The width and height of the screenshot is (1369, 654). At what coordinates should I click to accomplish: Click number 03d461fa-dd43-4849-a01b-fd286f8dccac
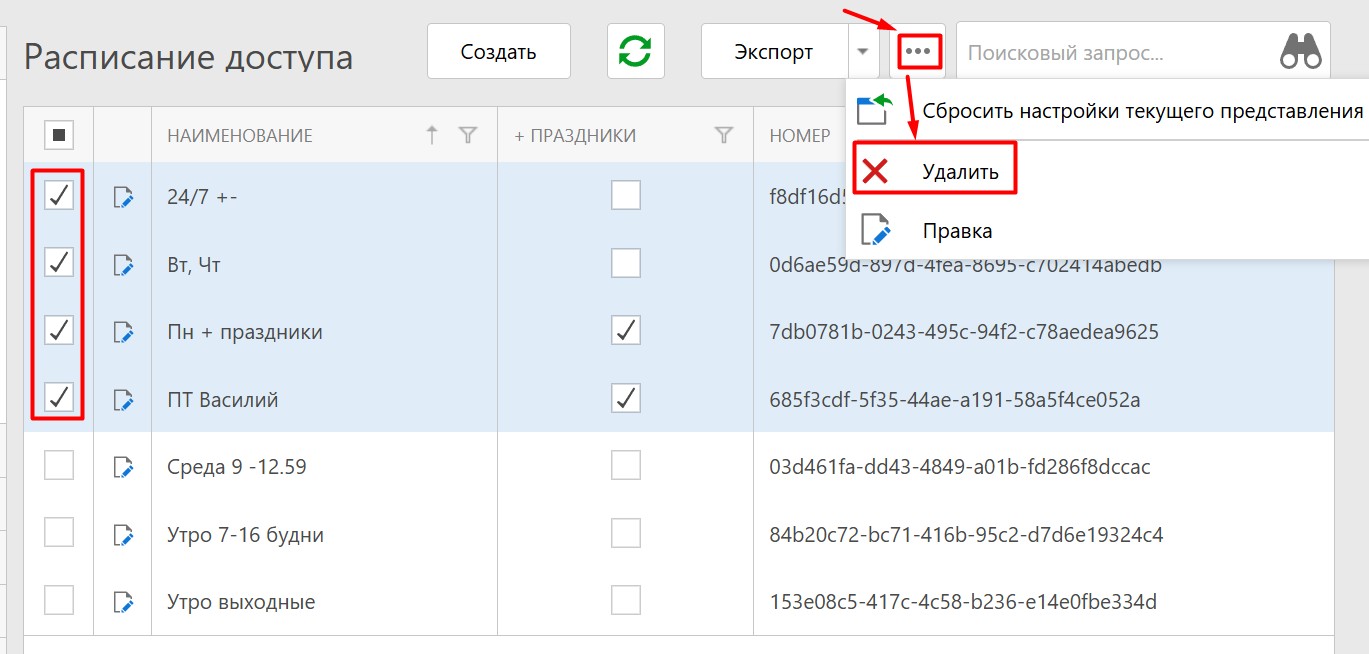point(960,467)
